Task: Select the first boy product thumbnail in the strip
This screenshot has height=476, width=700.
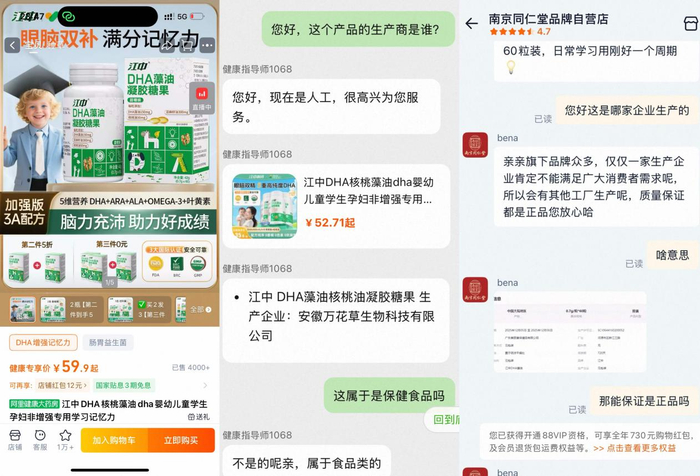Action: point(22,309)
